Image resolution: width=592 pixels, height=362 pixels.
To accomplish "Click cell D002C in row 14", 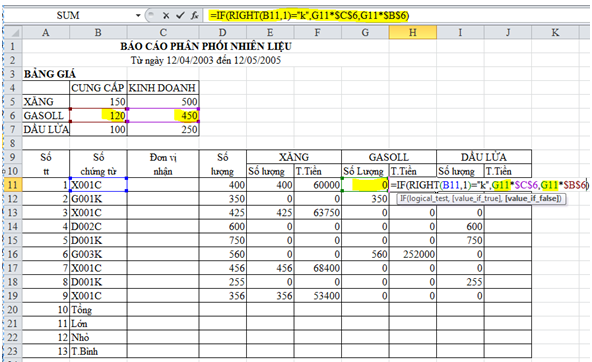I will [x=98, y=226].
